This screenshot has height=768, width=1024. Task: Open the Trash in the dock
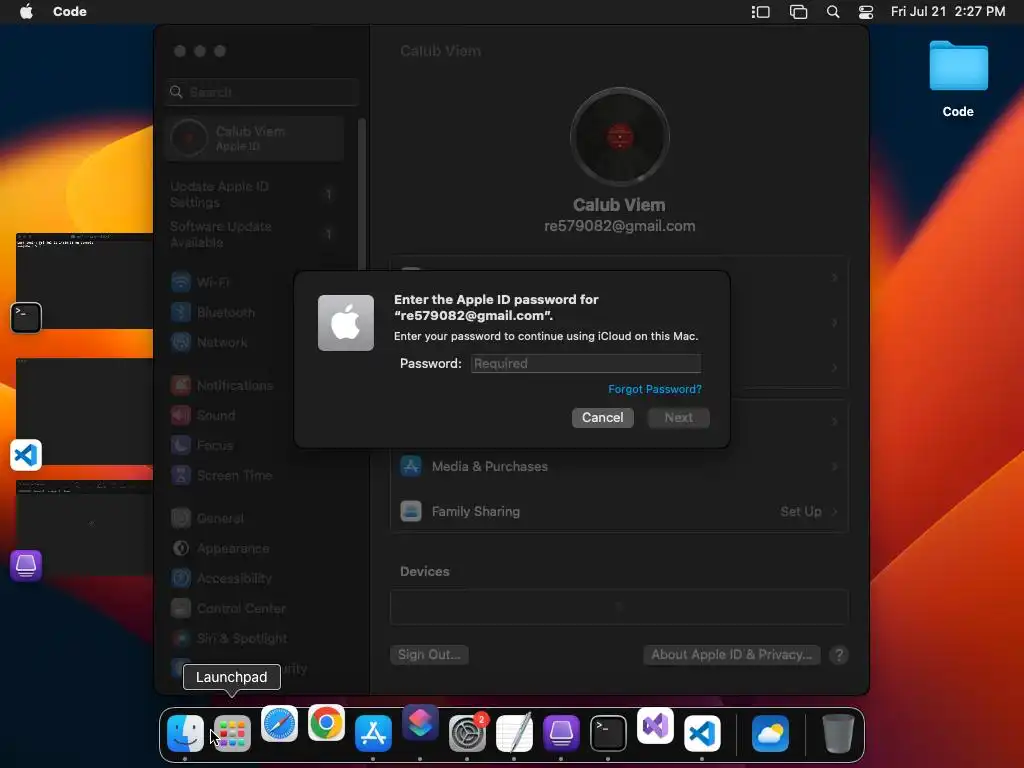pos(837,733)
